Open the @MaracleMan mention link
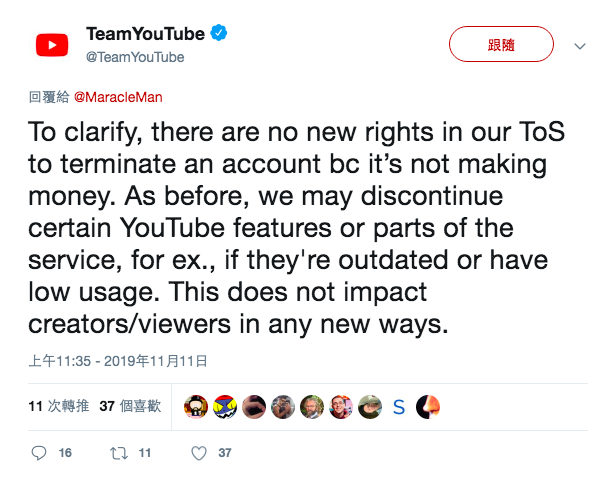This screenshot has width=609, height=479. [118, 97]
